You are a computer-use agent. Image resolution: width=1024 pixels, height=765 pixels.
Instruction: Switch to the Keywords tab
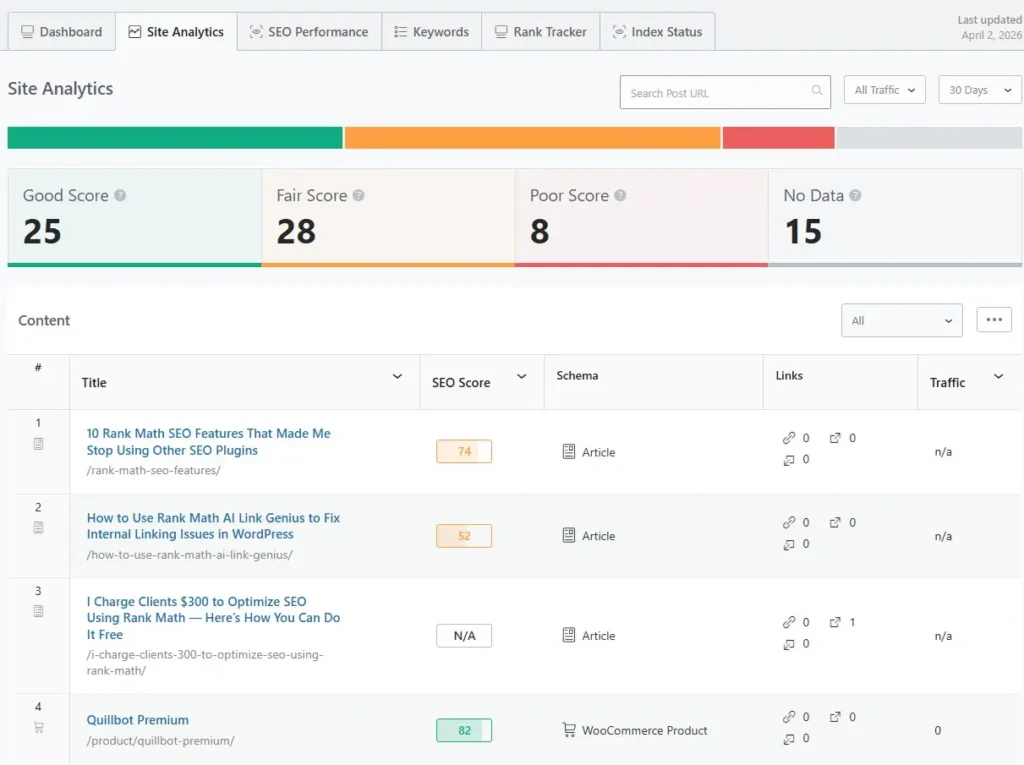click(431, 31)
